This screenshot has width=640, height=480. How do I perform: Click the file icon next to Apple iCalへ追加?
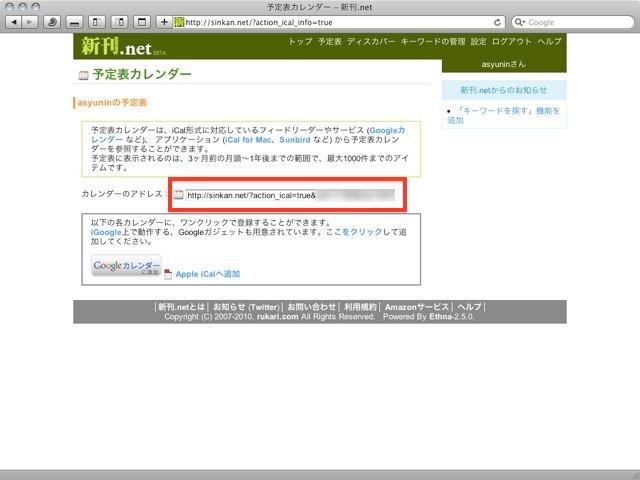[168, 274]
